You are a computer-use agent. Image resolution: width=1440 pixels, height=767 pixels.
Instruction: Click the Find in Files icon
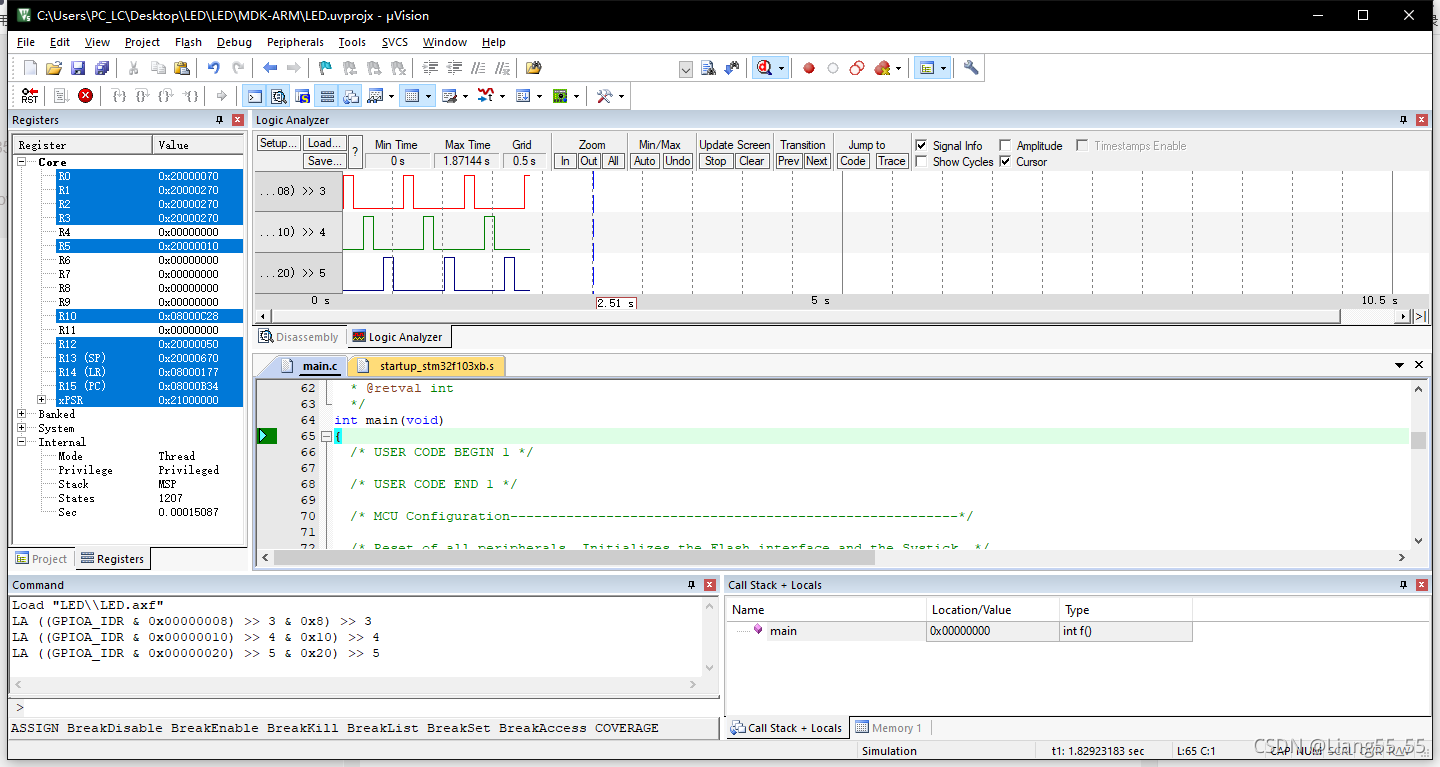[x=708, y=68]
